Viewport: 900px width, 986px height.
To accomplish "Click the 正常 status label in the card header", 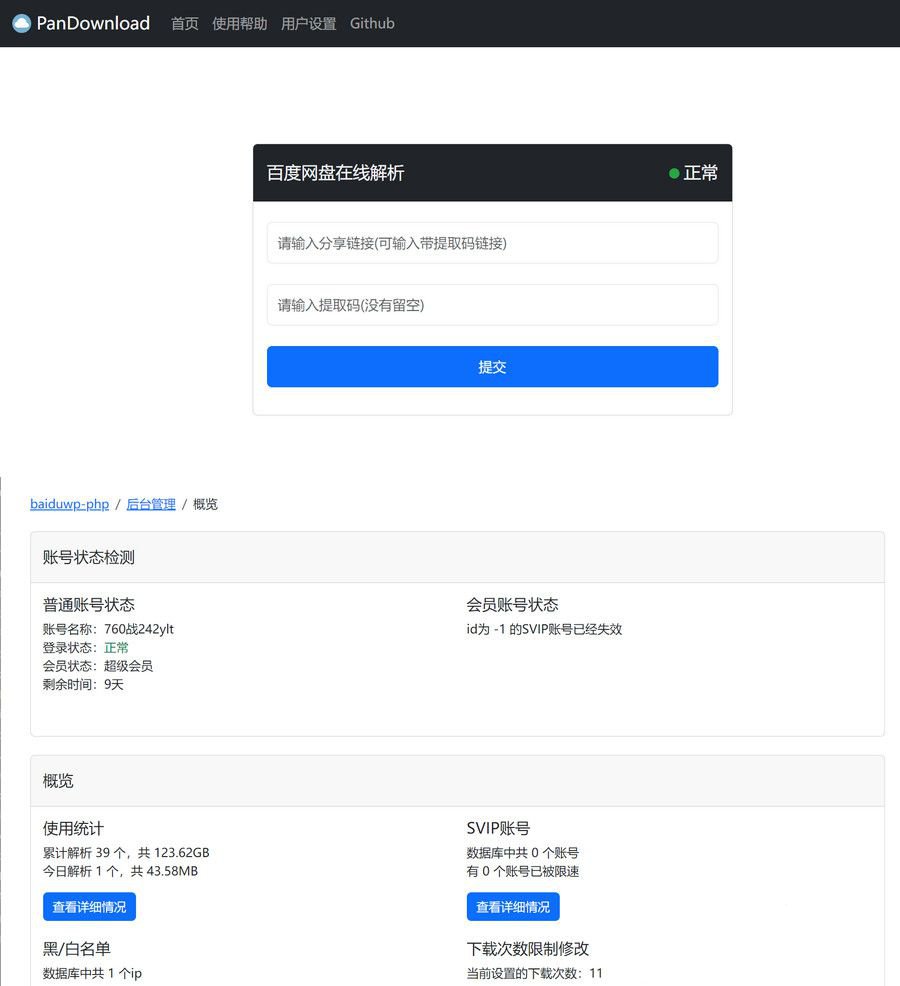I will click(700, 173).
